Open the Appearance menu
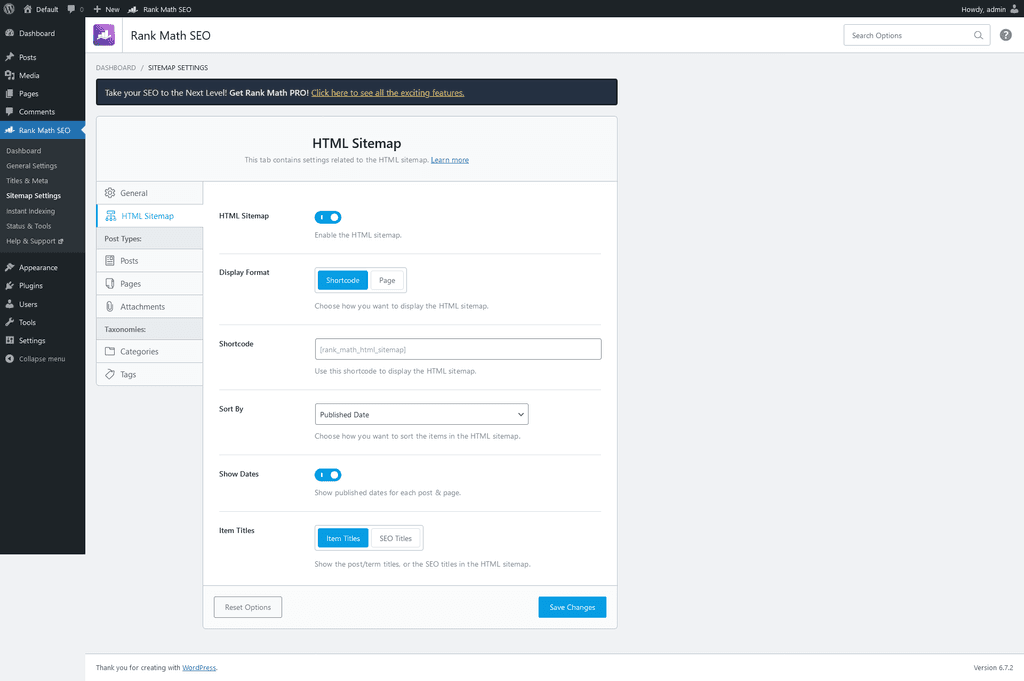This screenshot has width=1024, height=681. tap(42, 268)
